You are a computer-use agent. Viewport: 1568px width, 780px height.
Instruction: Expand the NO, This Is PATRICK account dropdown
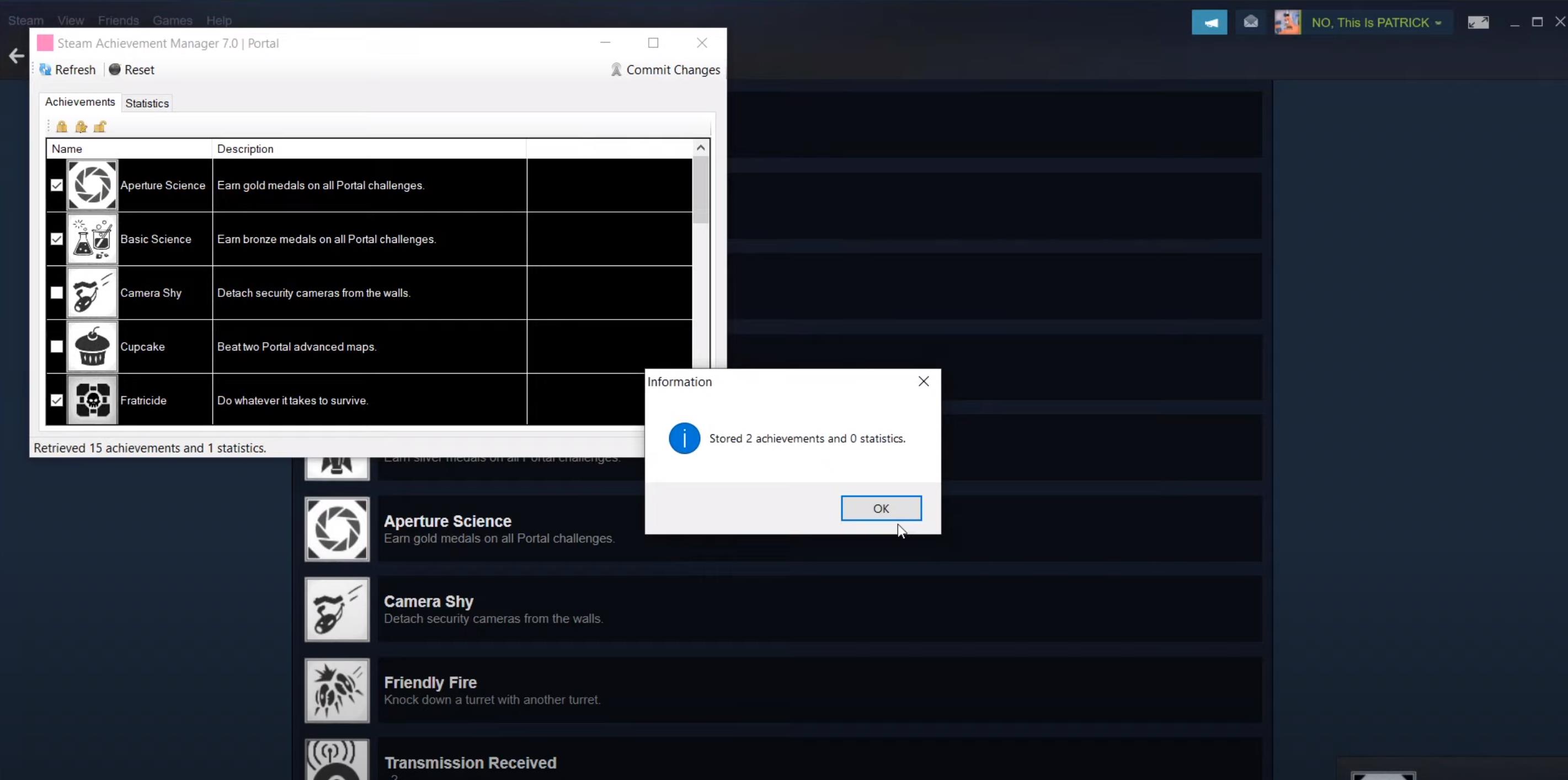[1375, 23]
